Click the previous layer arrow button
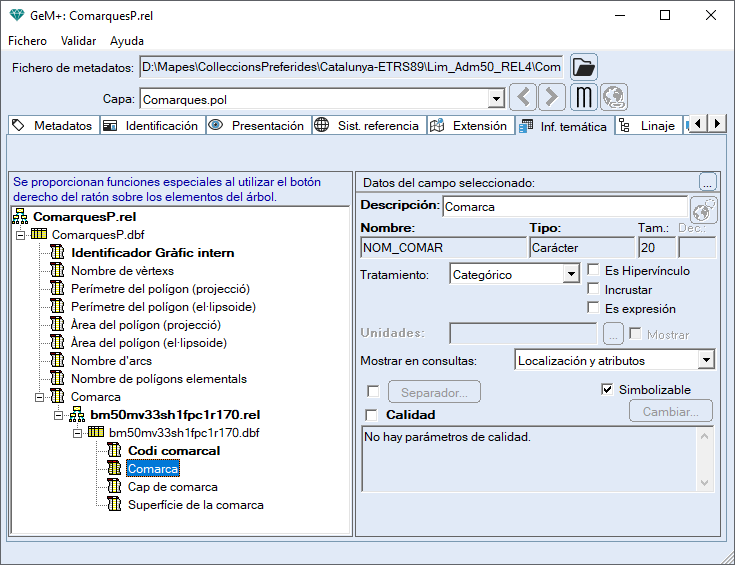This screenshot has height=565, width=735. click(523, 98)
